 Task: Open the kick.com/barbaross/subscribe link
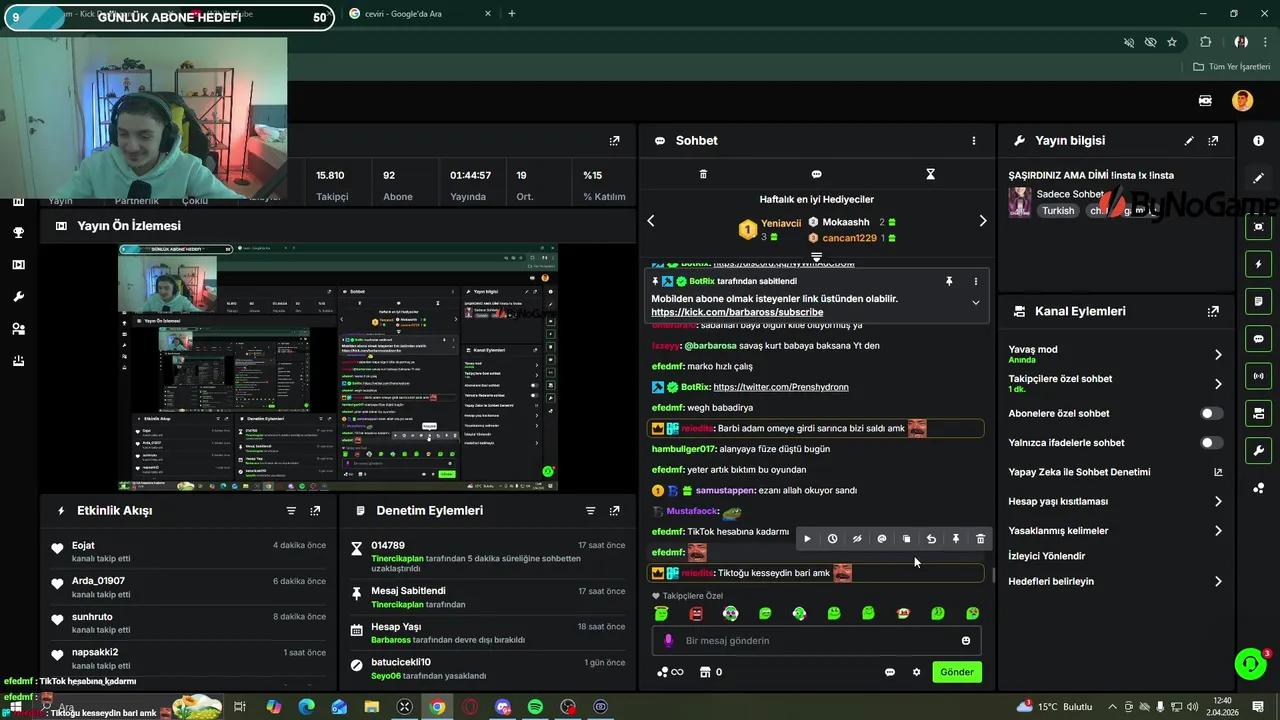pyautogui.click(x=737, y=312)
